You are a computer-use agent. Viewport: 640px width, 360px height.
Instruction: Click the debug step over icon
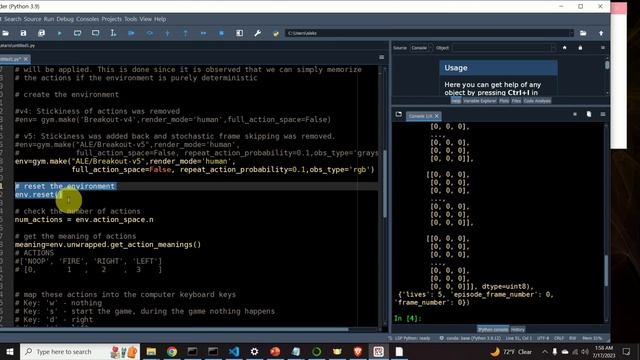tap(149, 33)
